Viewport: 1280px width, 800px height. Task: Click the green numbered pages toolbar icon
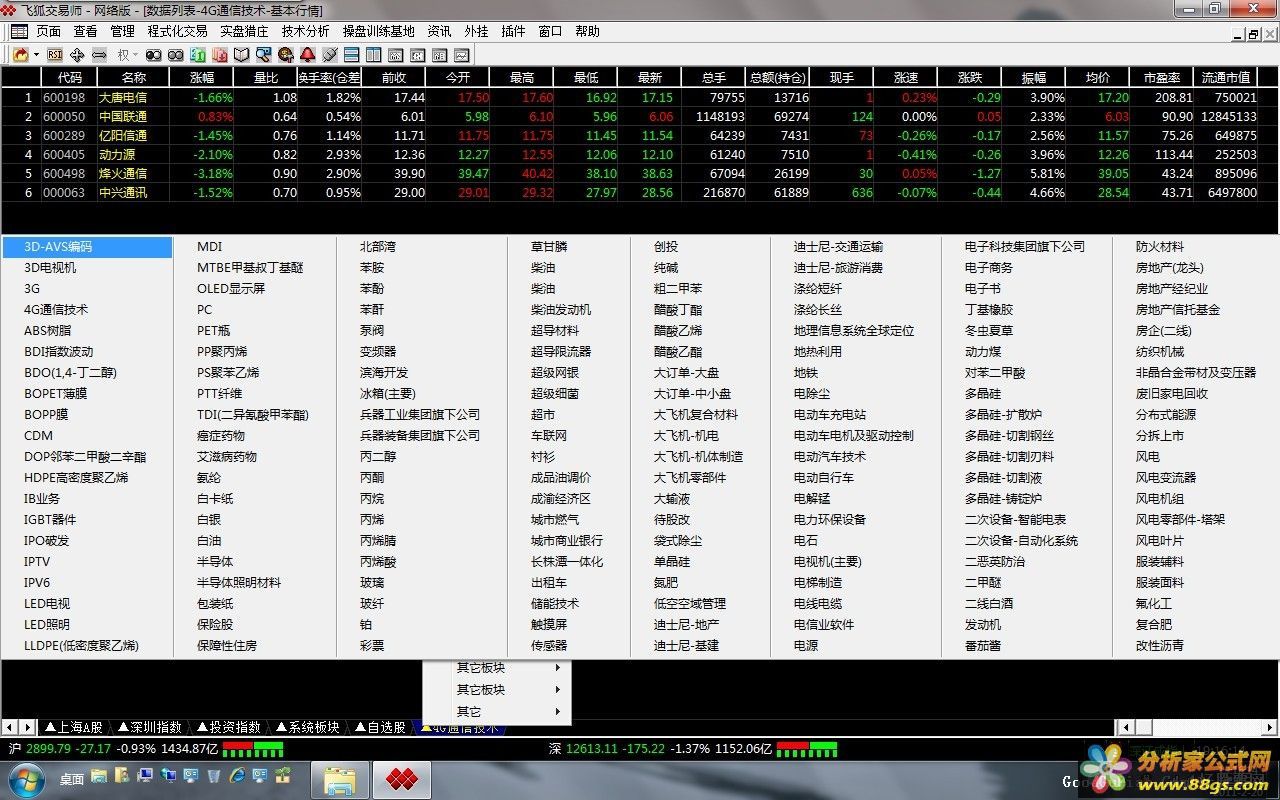pos(198,54)
